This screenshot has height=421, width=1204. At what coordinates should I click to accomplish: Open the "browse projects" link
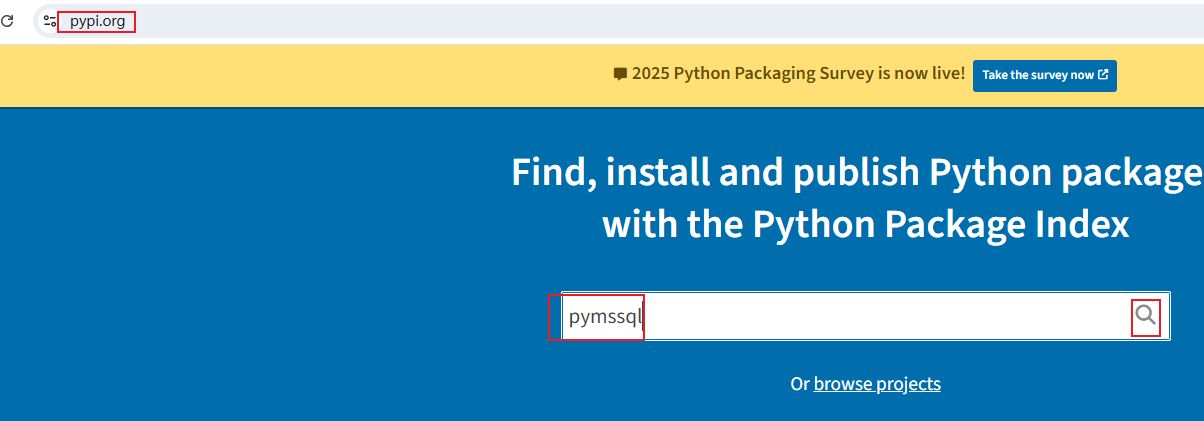(x=877, y=384)
